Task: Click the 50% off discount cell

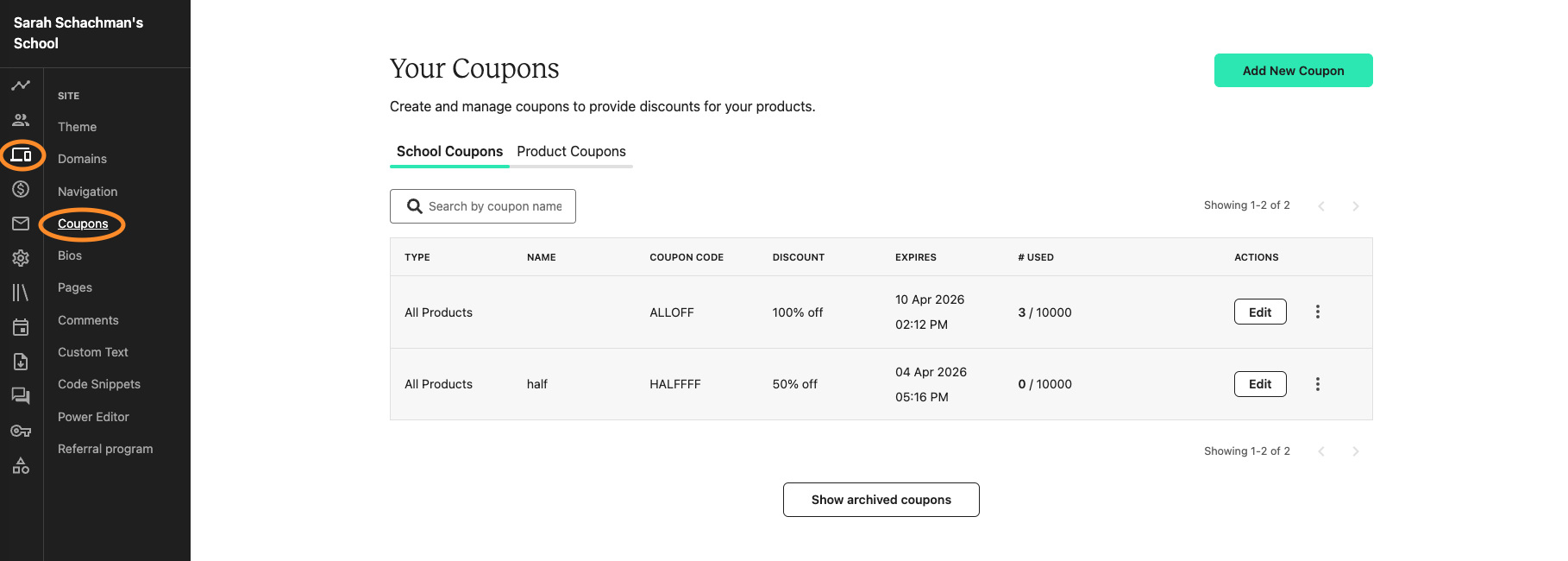Action: click(x=795, y=384)
